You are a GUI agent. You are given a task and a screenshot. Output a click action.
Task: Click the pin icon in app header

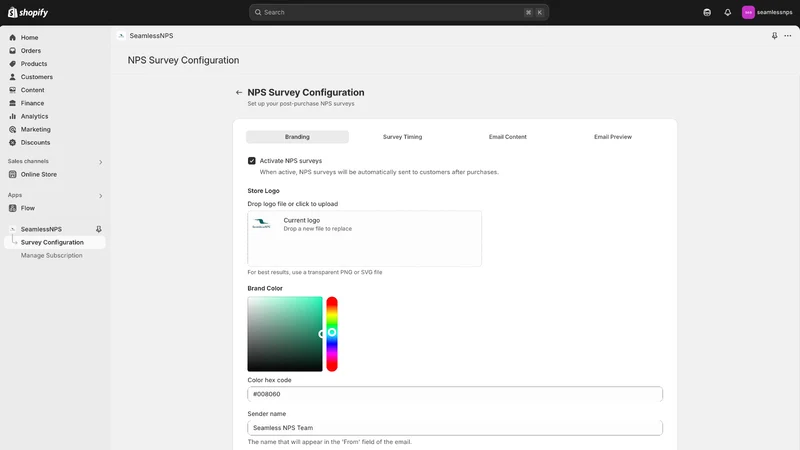pos(774,36)
